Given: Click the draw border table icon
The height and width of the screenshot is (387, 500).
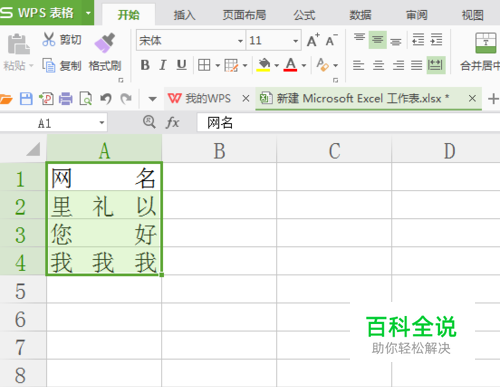Looking at the screenshot, I should tap(231, 65).
